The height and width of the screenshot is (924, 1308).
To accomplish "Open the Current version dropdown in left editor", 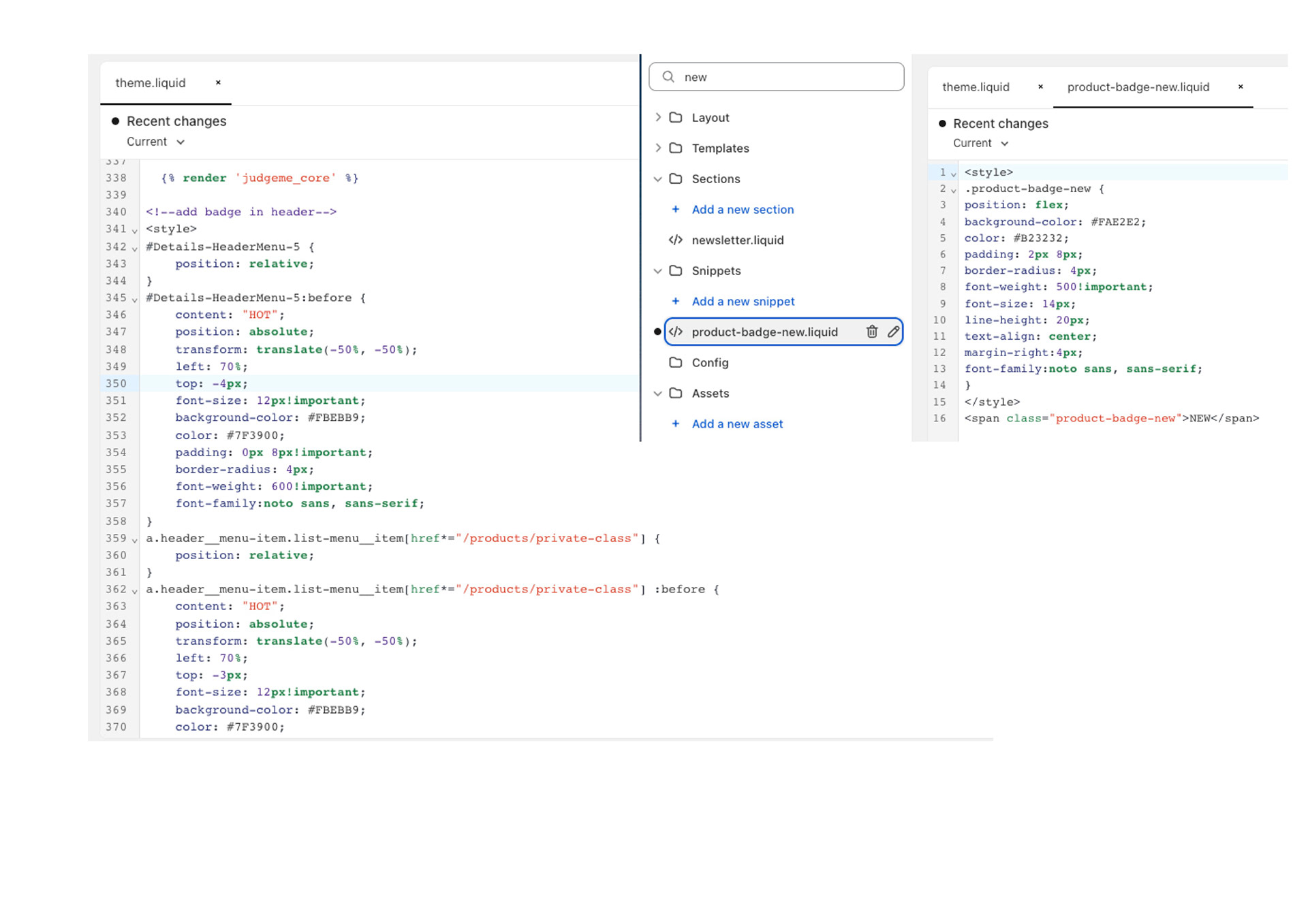I will (x=156, y=142).
